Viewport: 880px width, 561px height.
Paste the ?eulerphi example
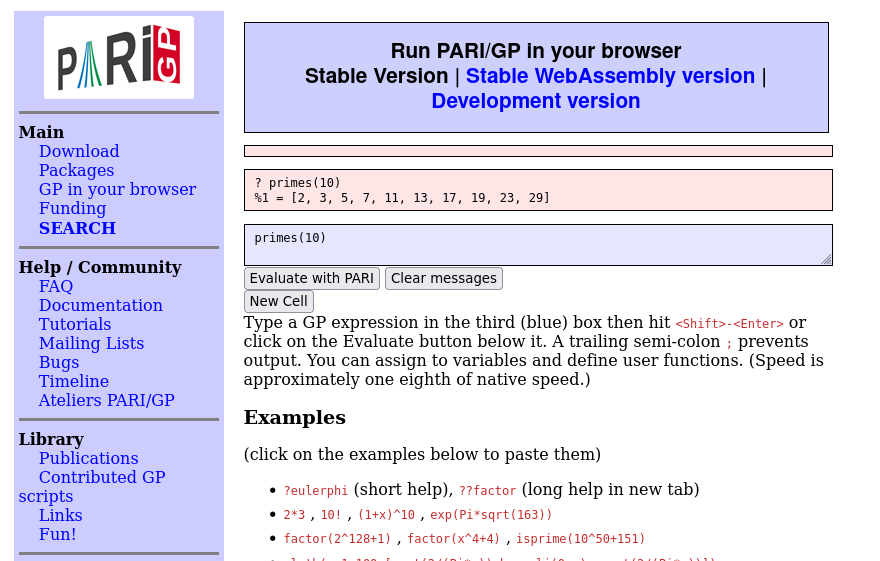coord(315,491)
